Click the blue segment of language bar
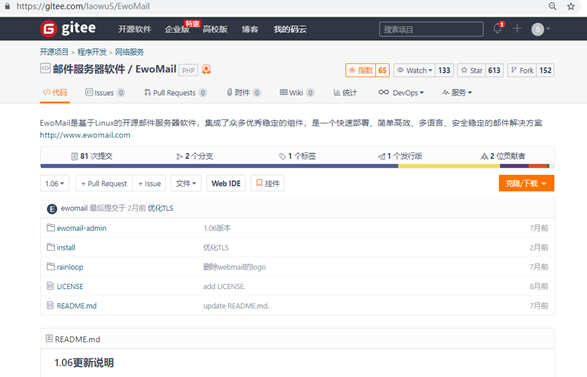The image size is (587, 377). click(219, 166)
